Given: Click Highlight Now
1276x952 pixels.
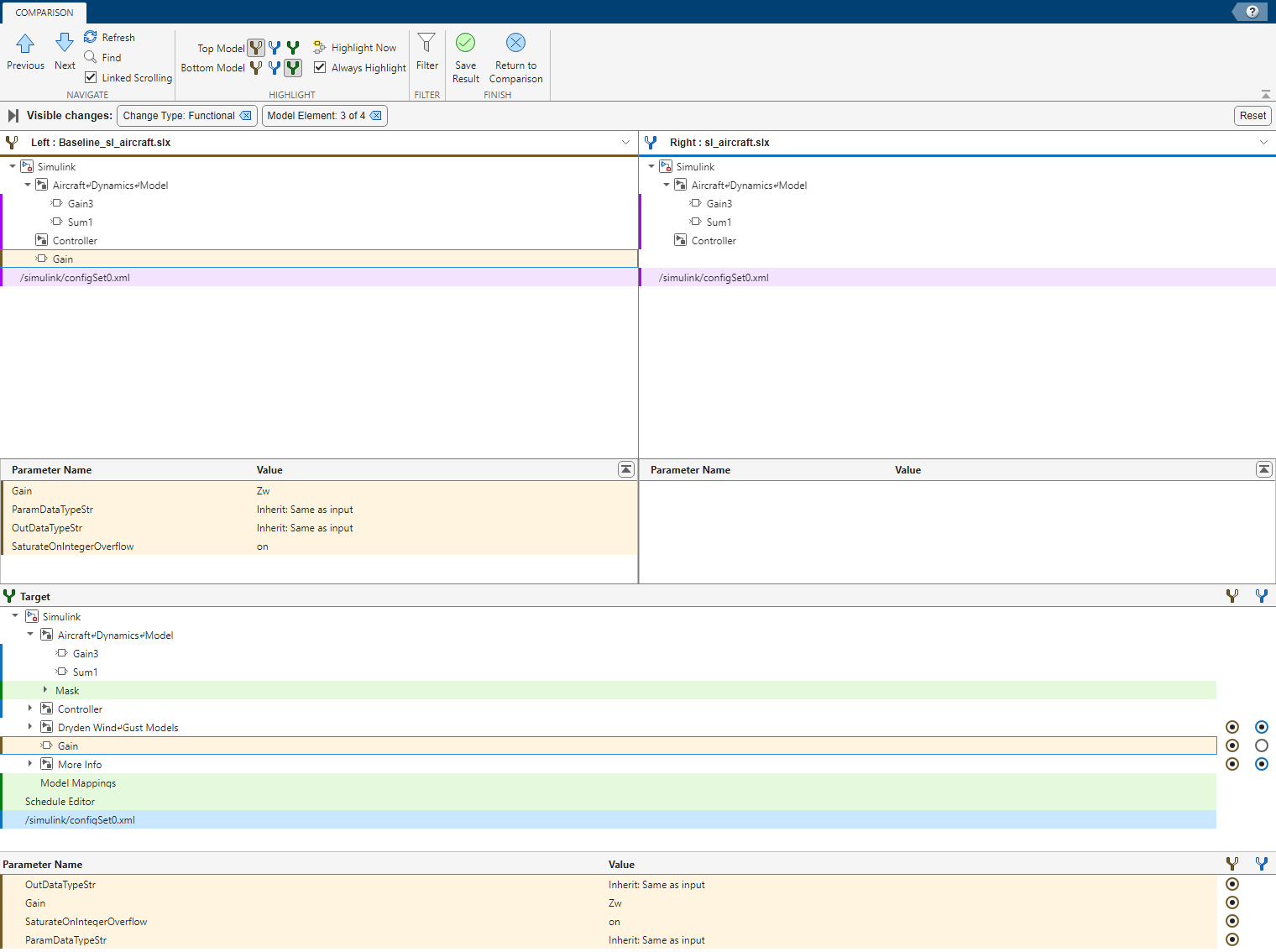Looking at the screenshot, I should pos(354,47).
